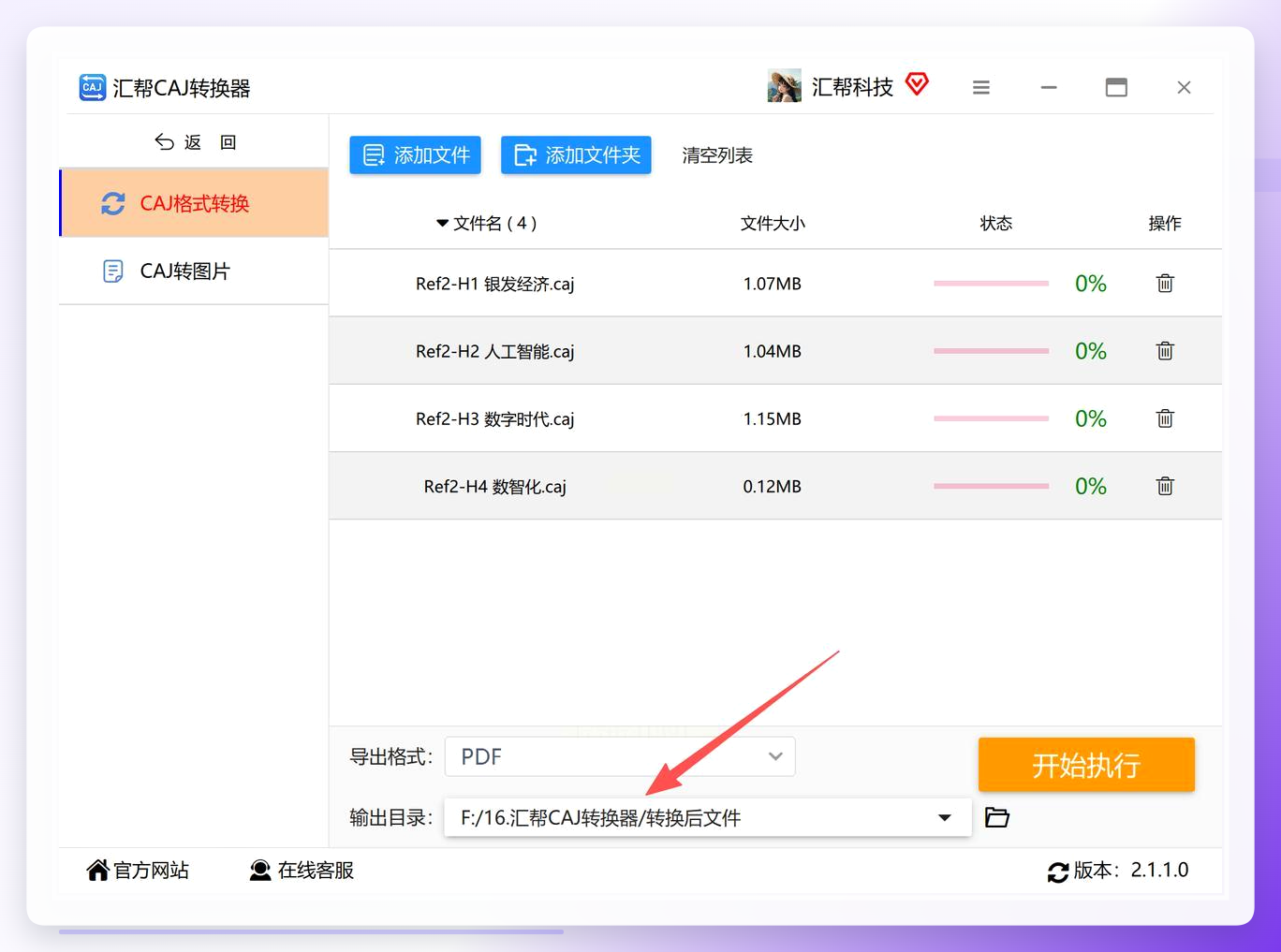
Task: Delete Ref2-H4 数智化.caj with trash icon
Action: (x=1165, y=486)
